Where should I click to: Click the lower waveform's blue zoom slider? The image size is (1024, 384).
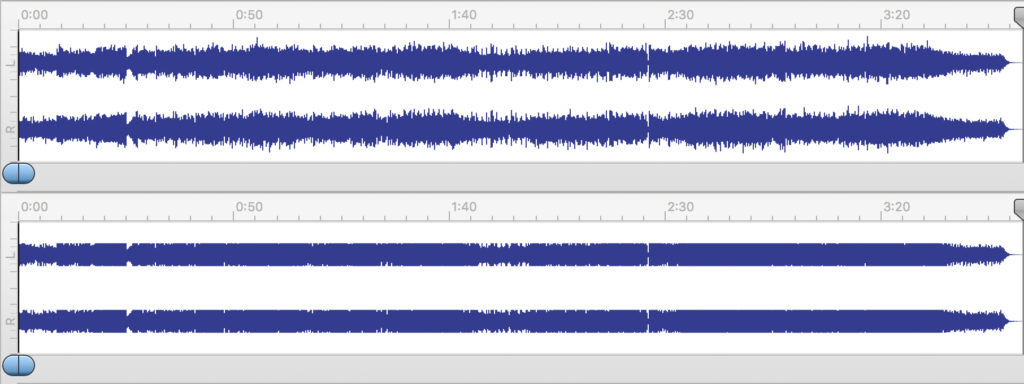[18, 365]
